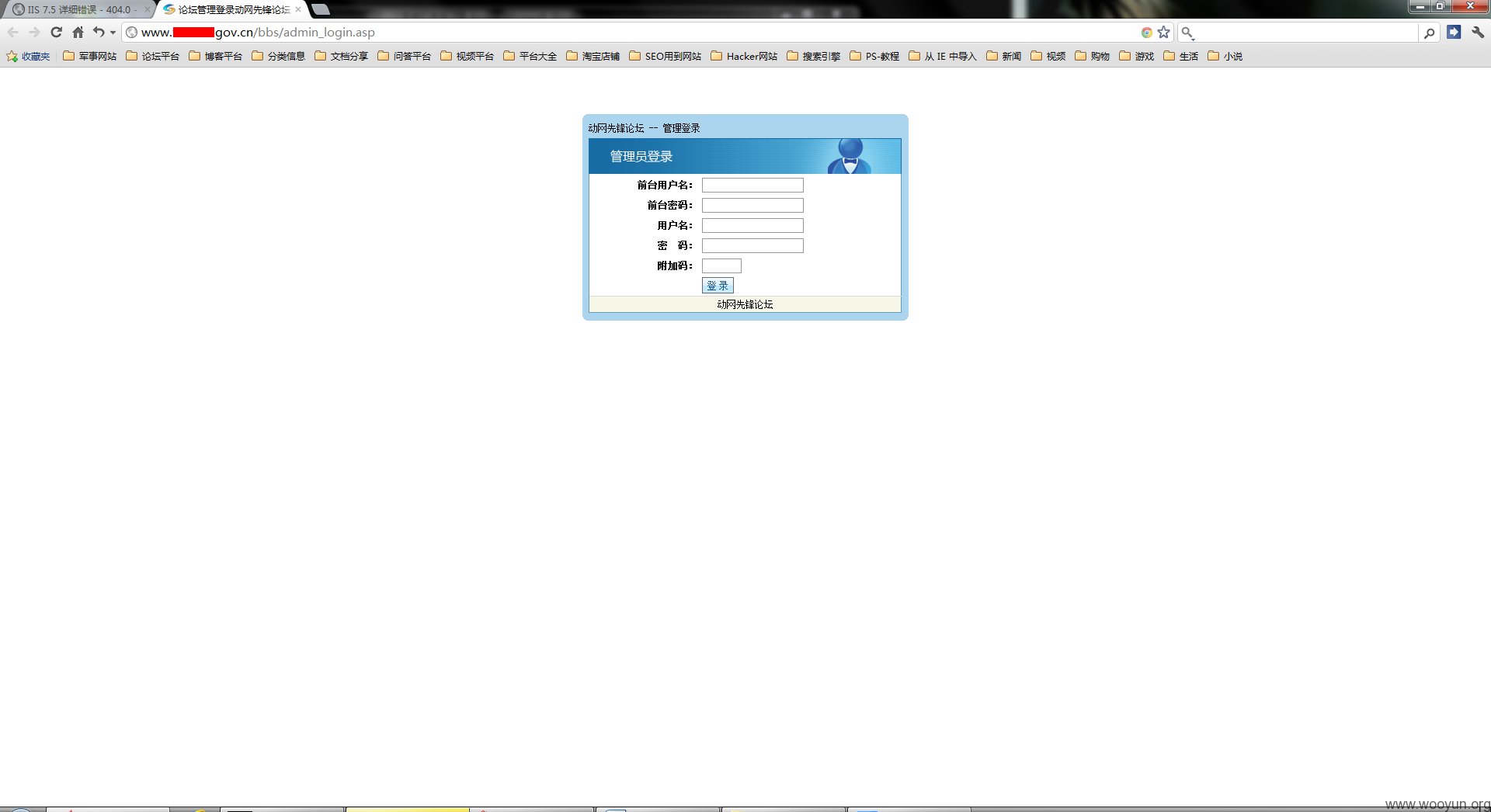1491x812 pixels.
Task: Open the 问答平台 bookmark folder
Action: coord(404,56)
